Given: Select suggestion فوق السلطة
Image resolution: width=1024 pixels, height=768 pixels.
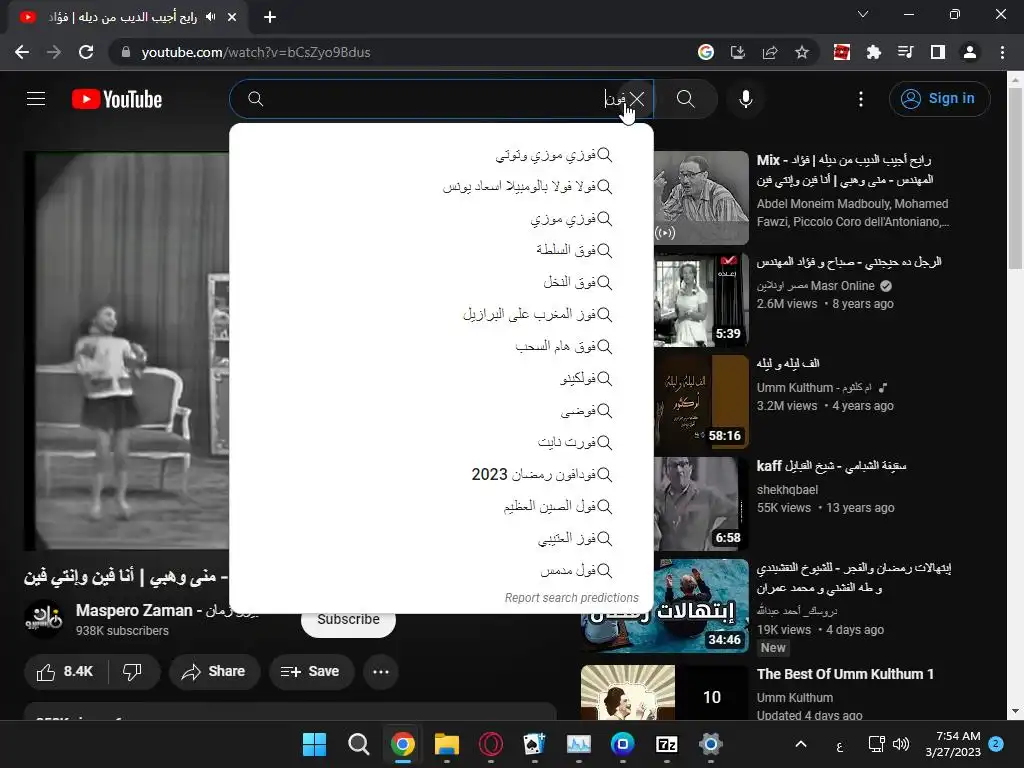Looking at the screenshot, I should tap(441, 250).
